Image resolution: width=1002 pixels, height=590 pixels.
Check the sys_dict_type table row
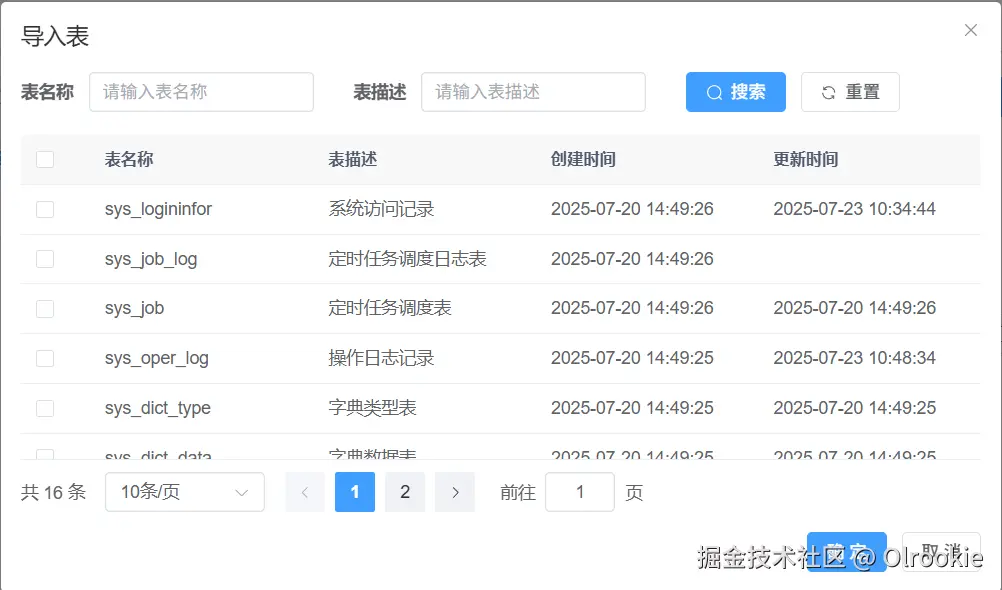coord(44,408)
